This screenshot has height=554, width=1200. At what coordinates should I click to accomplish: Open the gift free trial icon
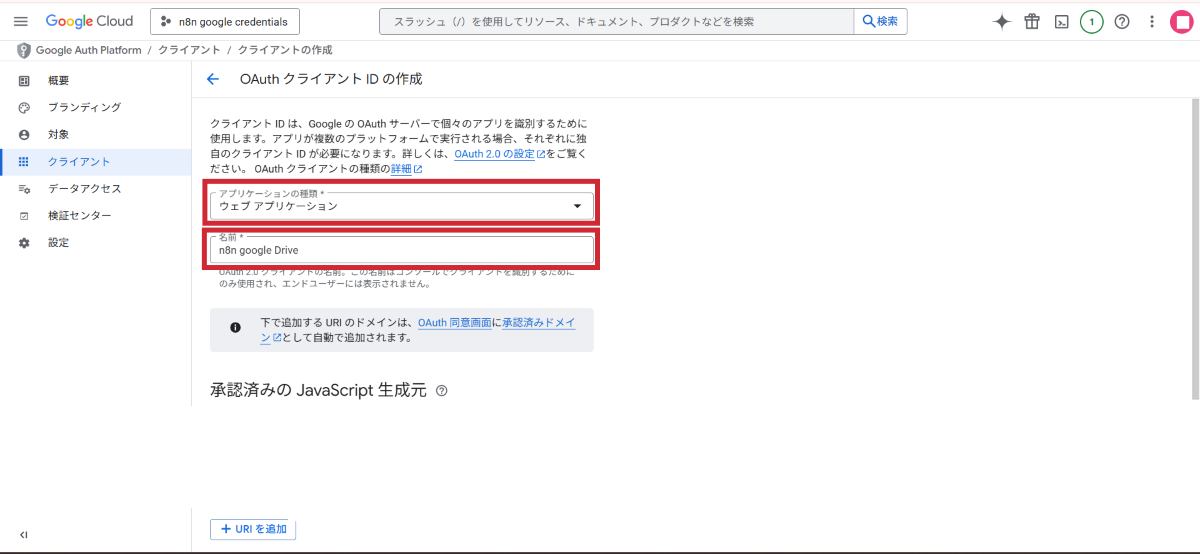coord(1032,22)
